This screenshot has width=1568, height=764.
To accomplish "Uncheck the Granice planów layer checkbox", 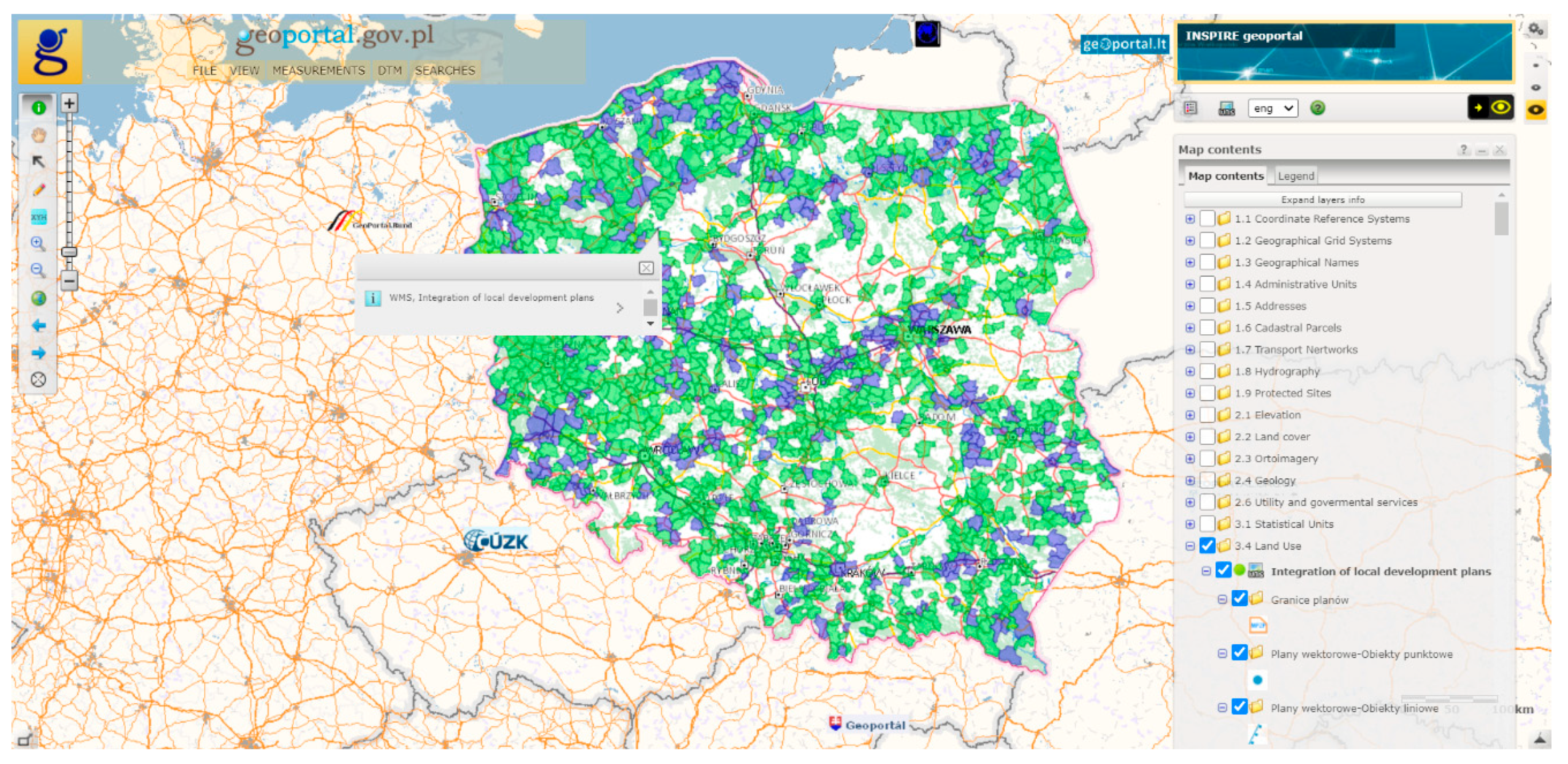I will tap(1240, 599).
